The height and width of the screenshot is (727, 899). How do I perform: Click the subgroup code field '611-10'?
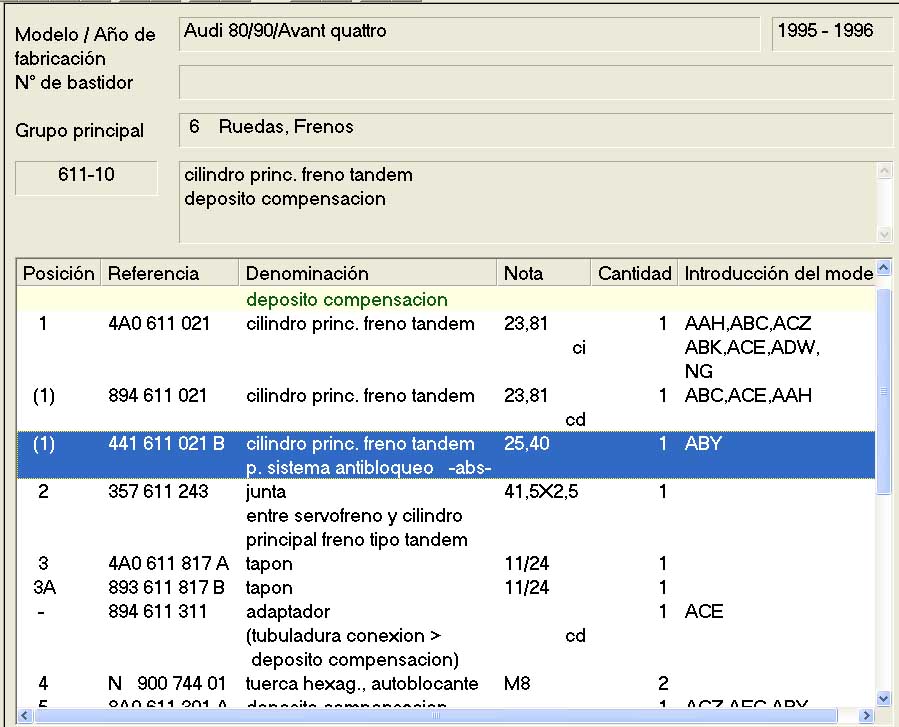click(86, 178)
